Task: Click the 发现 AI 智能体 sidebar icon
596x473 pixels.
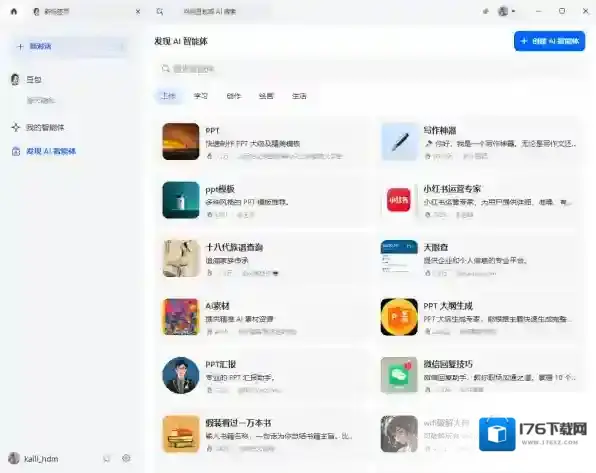Action: [16, 151]
